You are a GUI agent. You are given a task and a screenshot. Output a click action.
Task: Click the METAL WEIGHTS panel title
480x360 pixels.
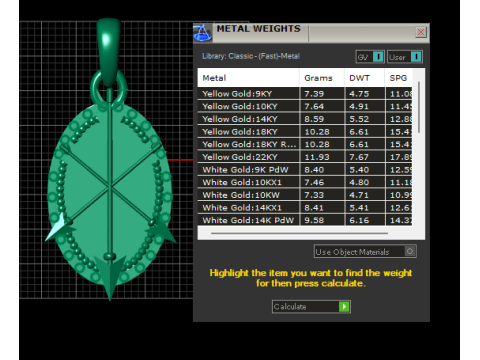pos(258,29)
